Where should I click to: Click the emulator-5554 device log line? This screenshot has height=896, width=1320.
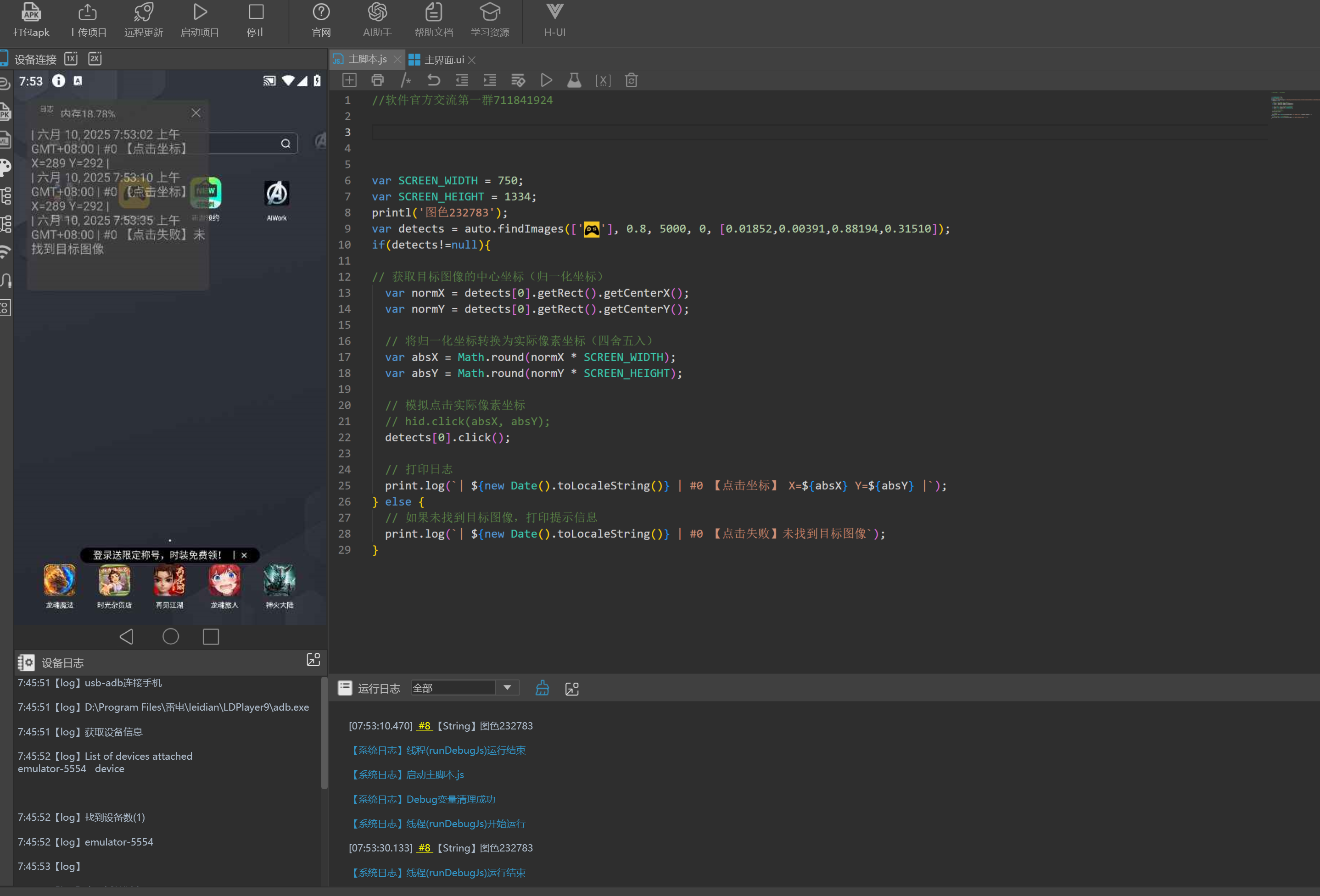click(86, 841)
